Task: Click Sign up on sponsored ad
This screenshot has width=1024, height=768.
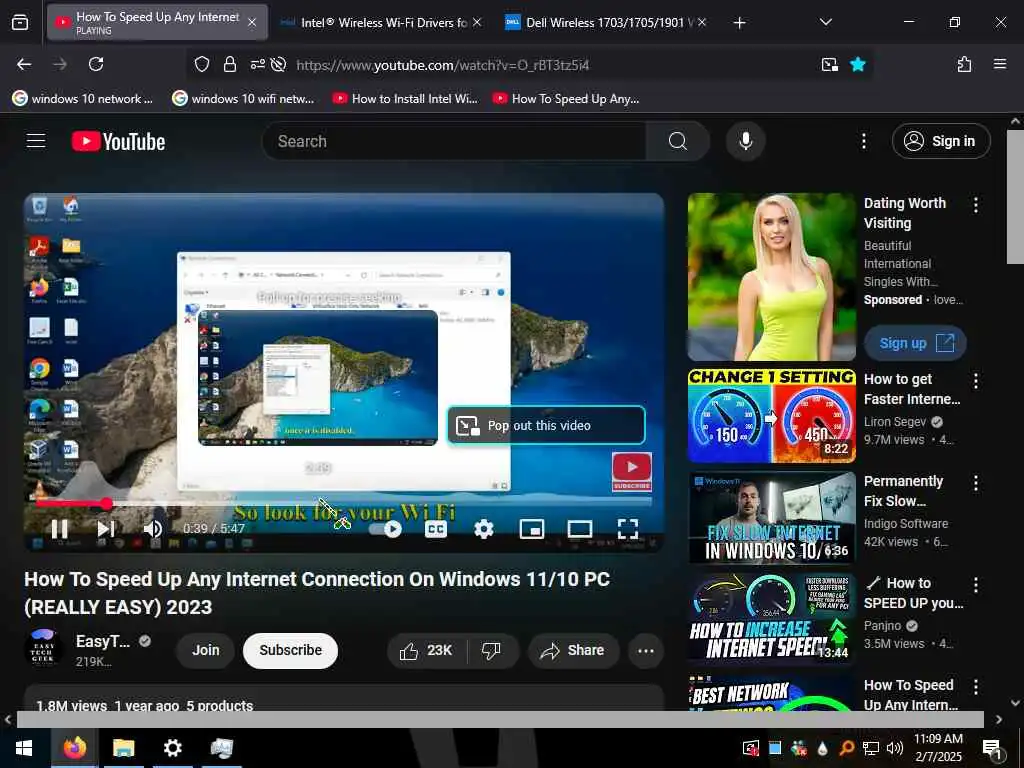Action: pyautogui.click(x=915, y=343)
